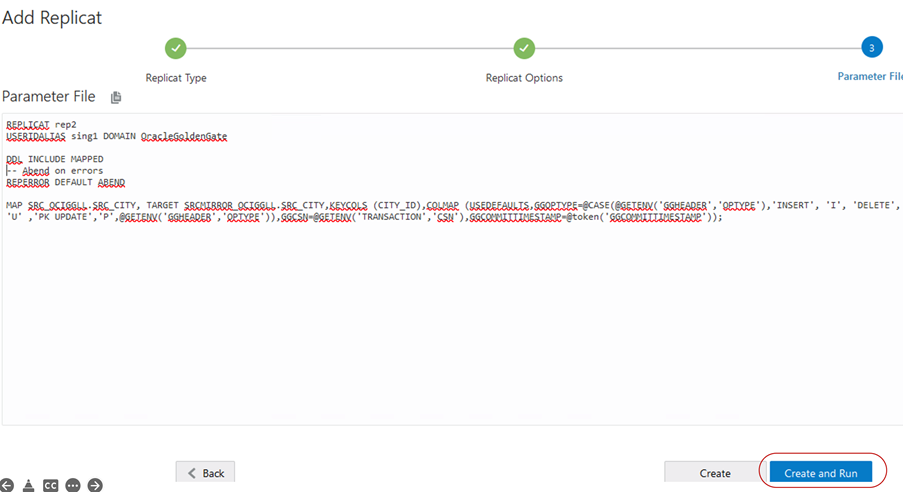The image size is (903, 492).
Task: Select the completed Replicat Type step circle
Action: 176,48
